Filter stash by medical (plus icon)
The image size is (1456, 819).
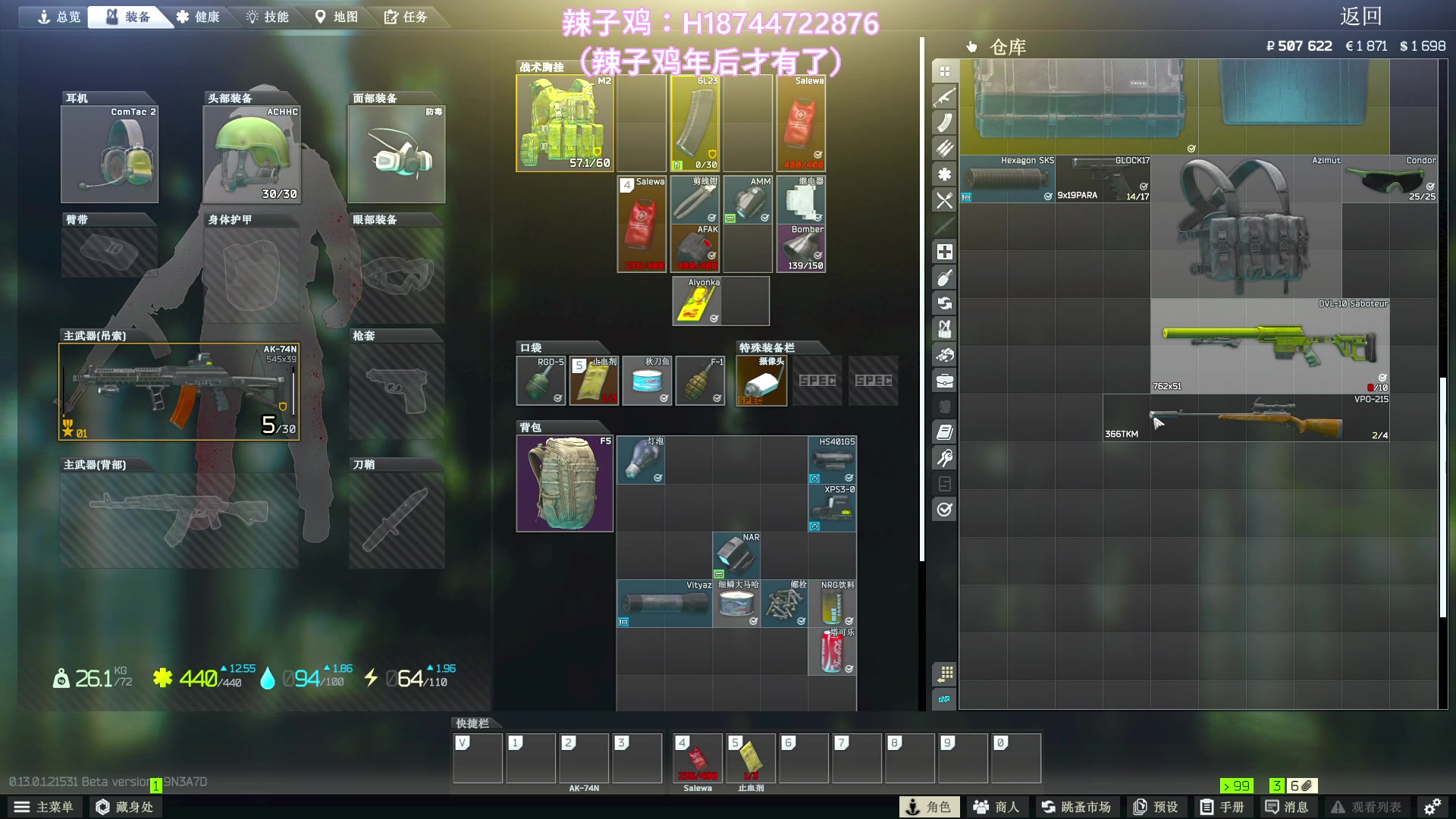(x=945, y=252)
